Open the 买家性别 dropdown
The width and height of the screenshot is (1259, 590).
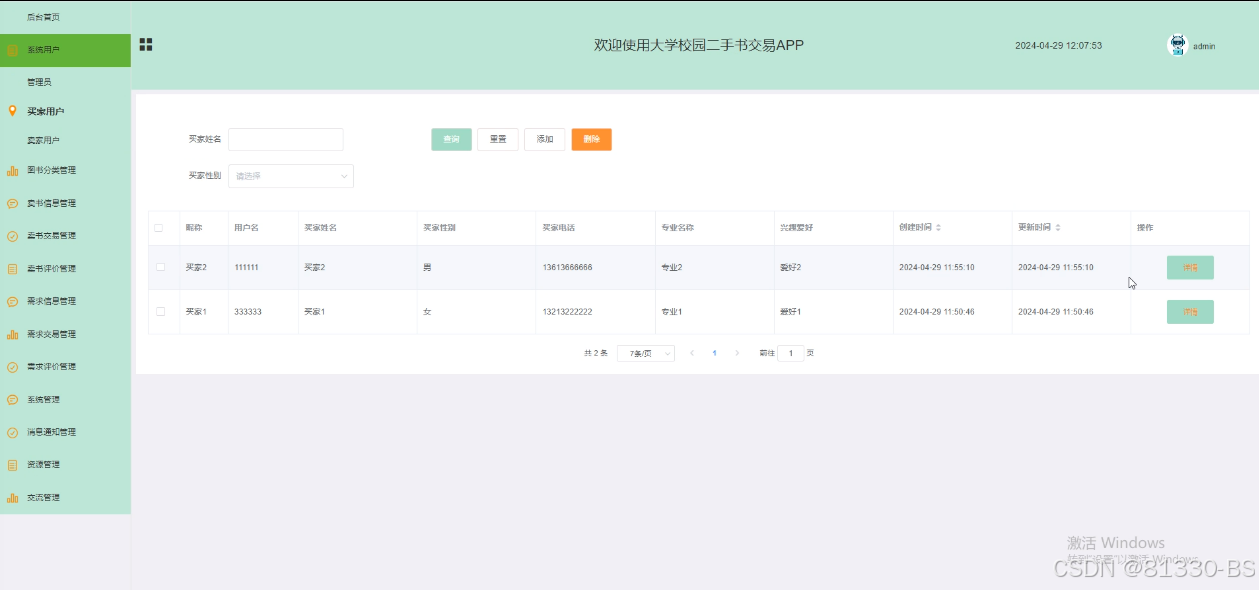291,176
